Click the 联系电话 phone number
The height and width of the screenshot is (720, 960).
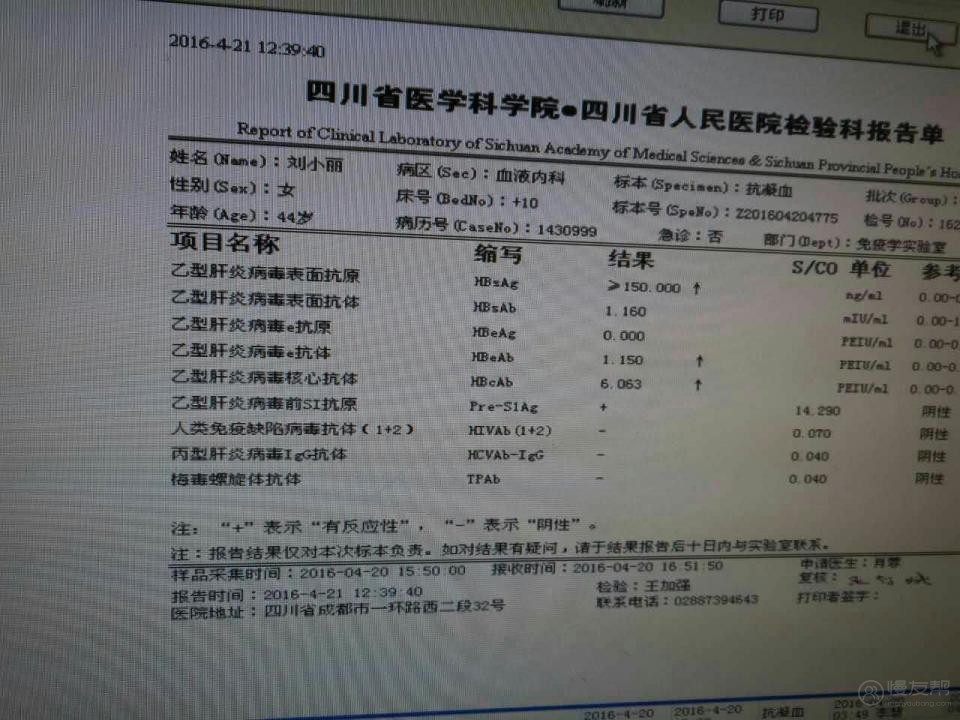pos(678,601)
